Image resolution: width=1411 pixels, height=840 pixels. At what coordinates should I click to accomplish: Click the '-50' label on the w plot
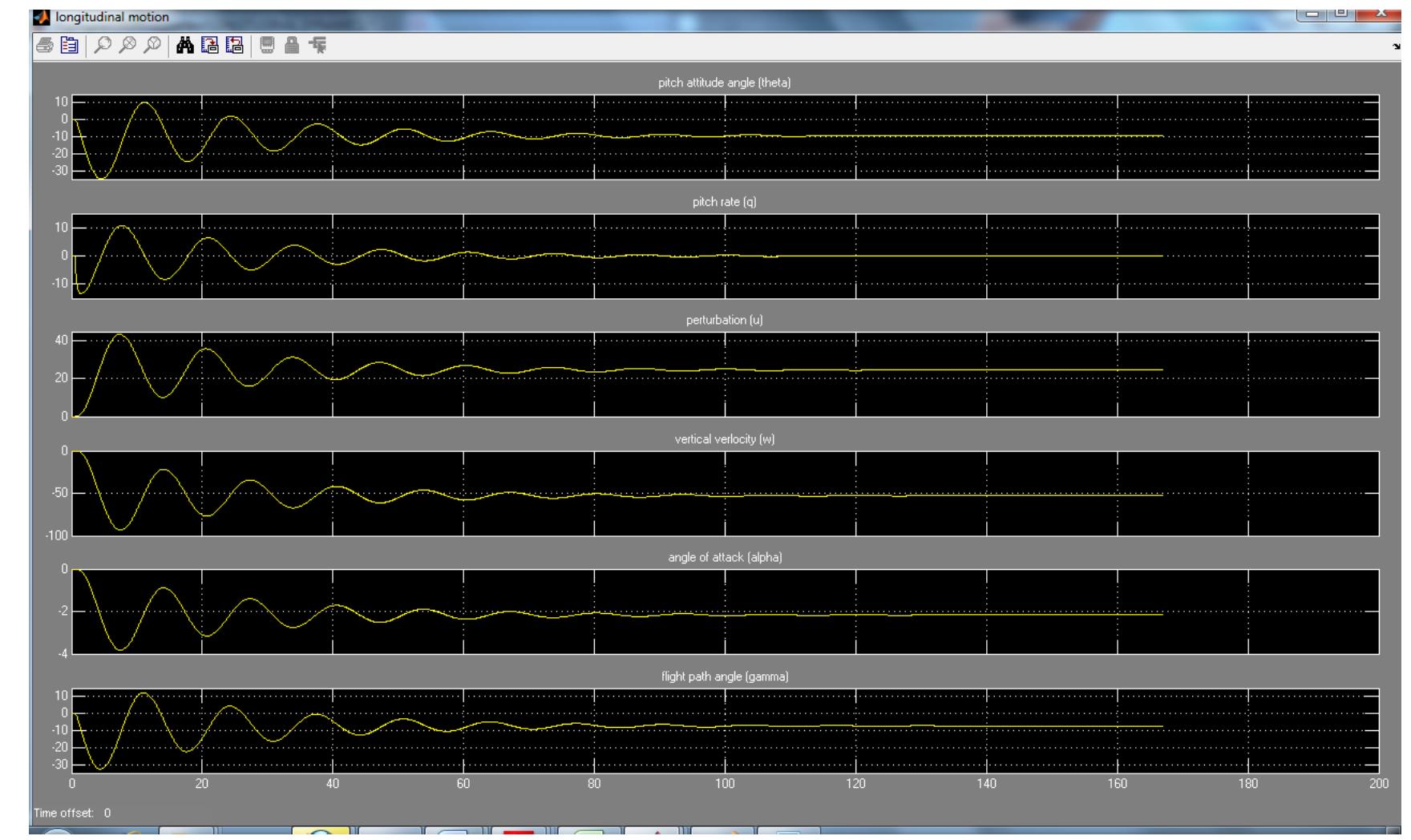point(61,493)
